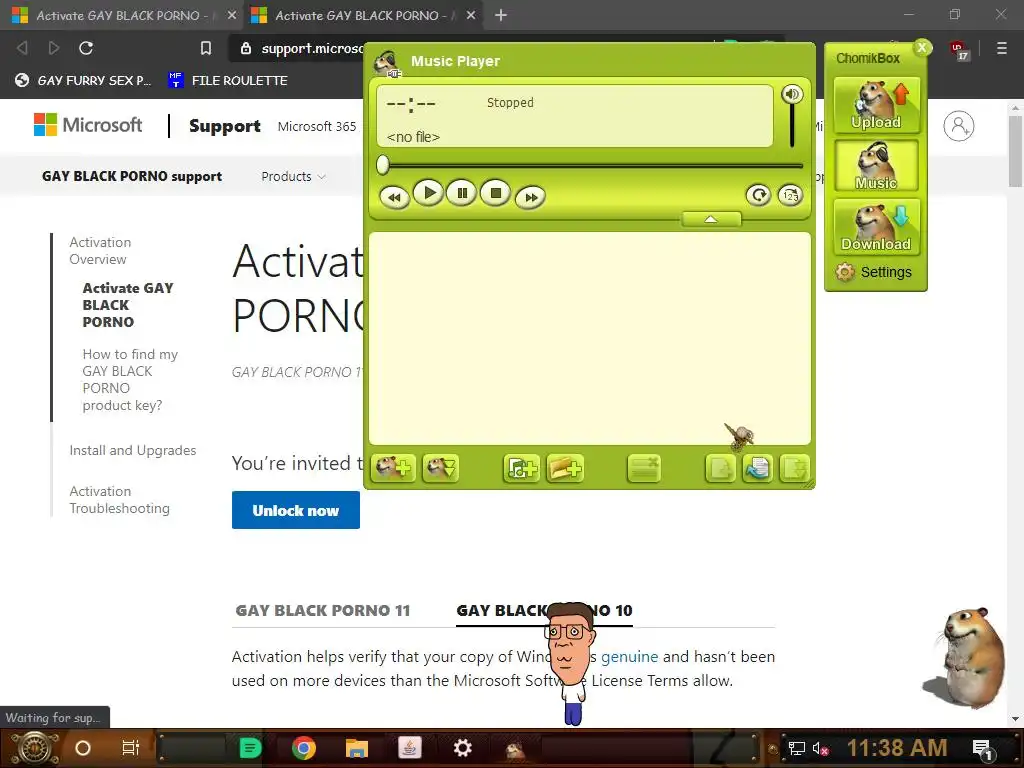Click the account sign-in icon
The width and height of the screenshot is (1024, 768).
point(959,125)
